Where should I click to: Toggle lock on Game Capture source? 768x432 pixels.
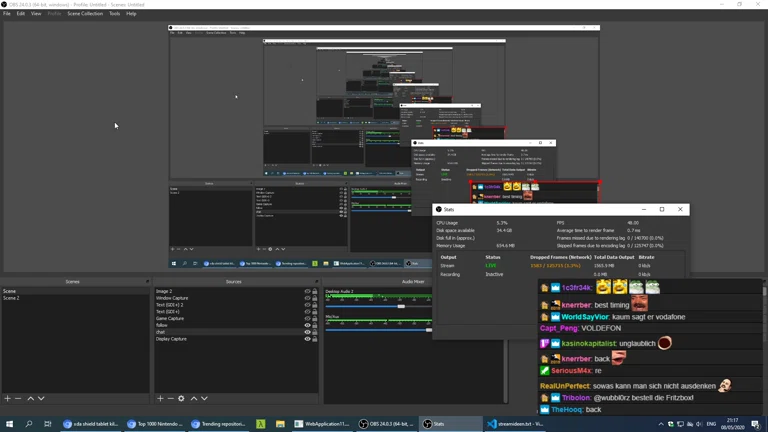(x=315, y=319)
